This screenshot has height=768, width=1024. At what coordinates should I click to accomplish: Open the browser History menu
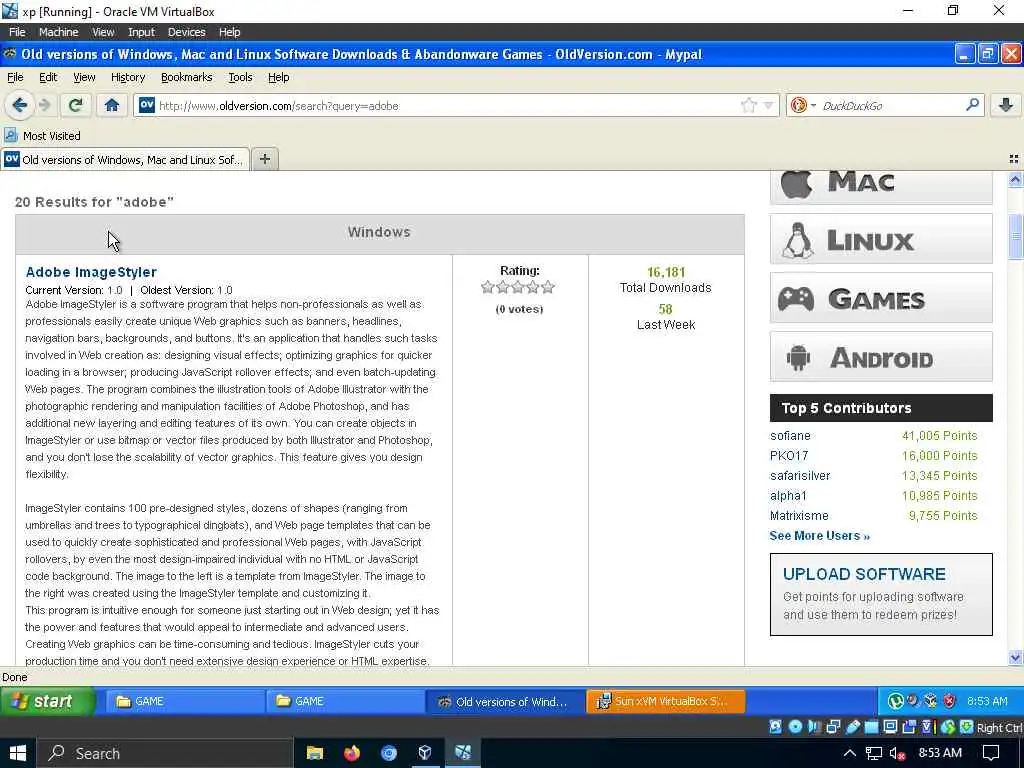128,77
